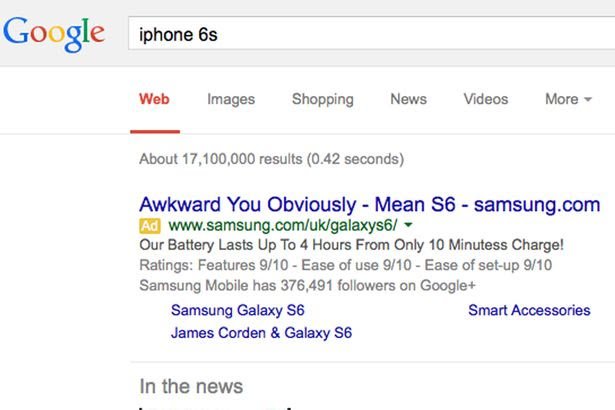
Task: Select the Videos tab
Action: 486,99
